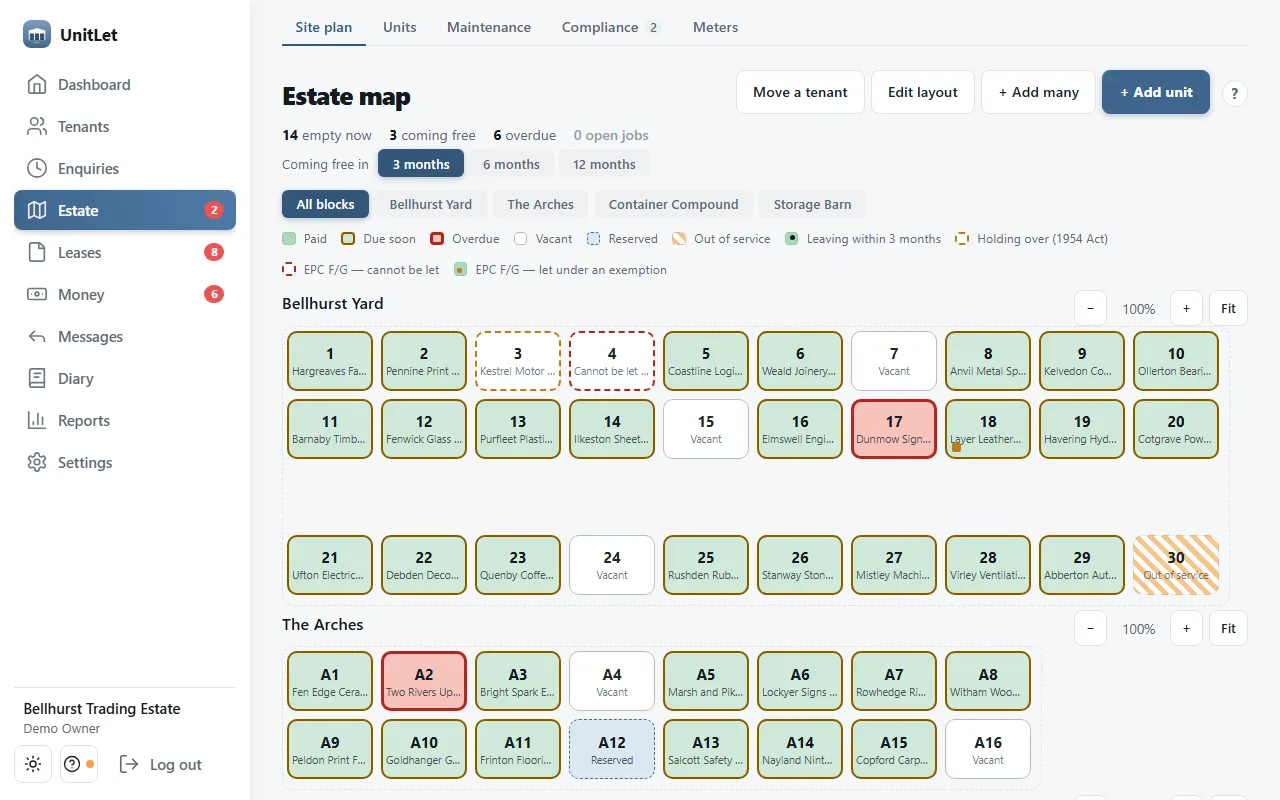Image resolution: width=1280 pixels, height=800 pixels.
Task: Filter map to Storage Barn block
Action: click(x=812, y=204)
